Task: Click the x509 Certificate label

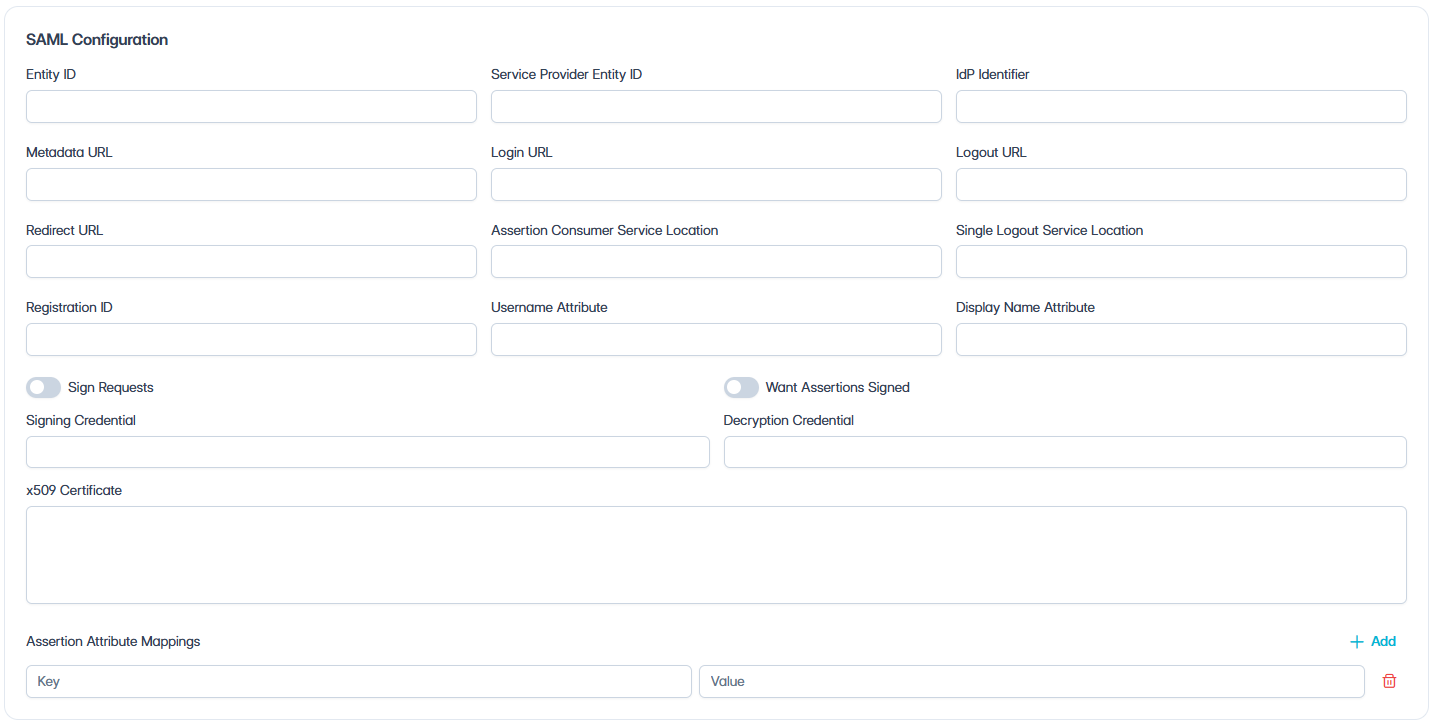Action: [74, 490]
